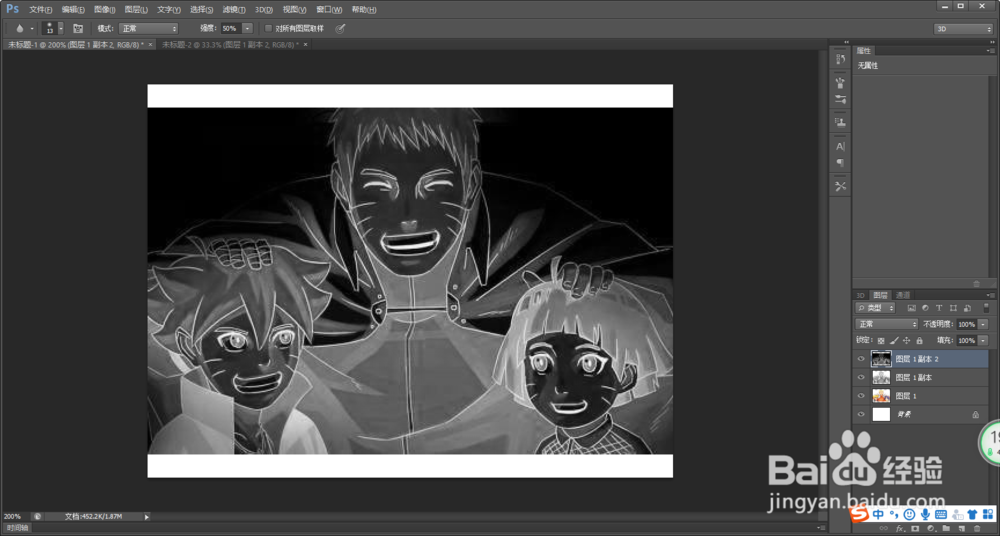The width and height of the screenshot is (1000, 536).
Task: Add a layer mask
Action: (915, 529)
